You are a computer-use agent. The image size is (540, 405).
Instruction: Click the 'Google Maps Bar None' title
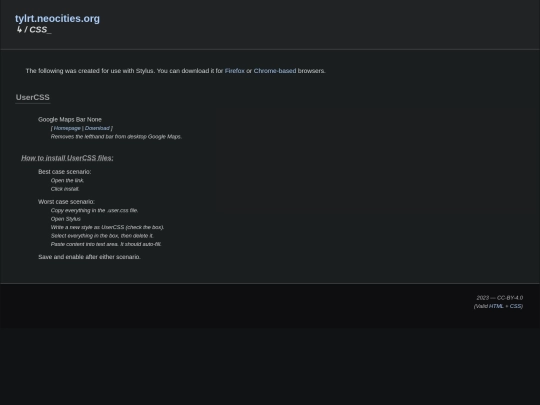point(70,120)
